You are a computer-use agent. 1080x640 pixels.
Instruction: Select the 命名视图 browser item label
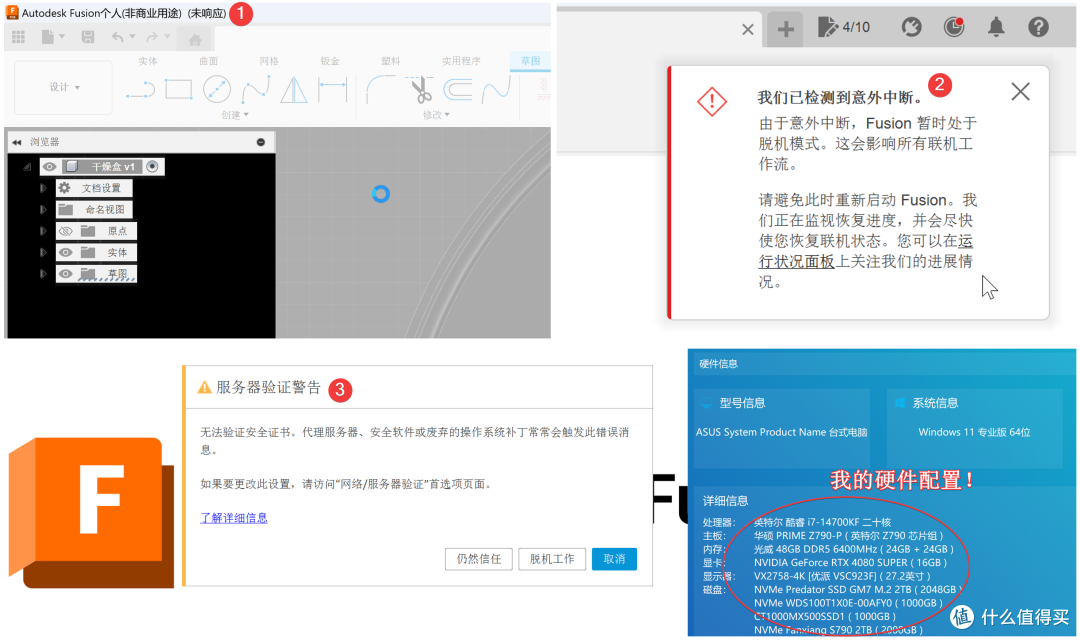pos(105,209)
